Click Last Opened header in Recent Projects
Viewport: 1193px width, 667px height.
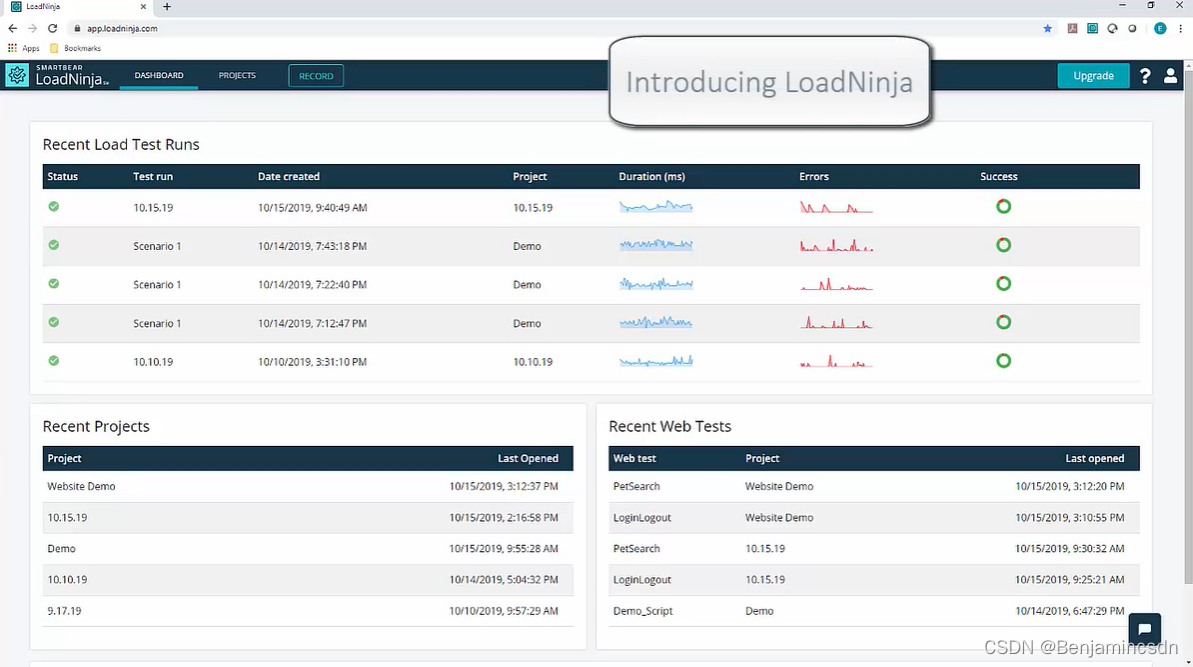pos(528,459)
